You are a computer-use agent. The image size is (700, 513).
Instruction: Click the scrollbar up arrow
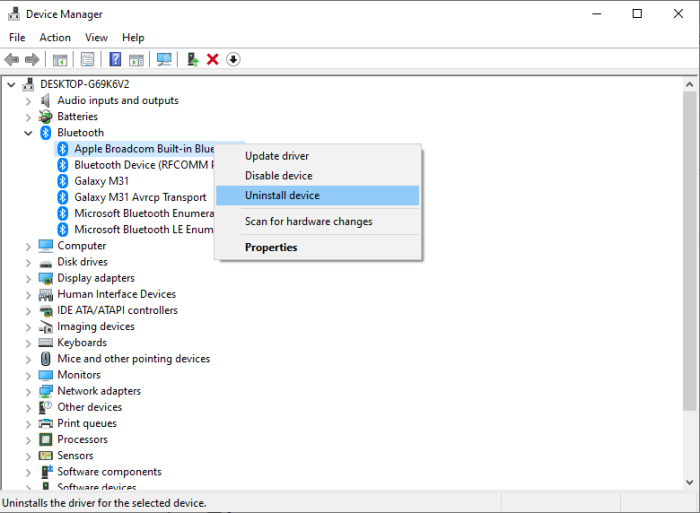click(689, 84)
